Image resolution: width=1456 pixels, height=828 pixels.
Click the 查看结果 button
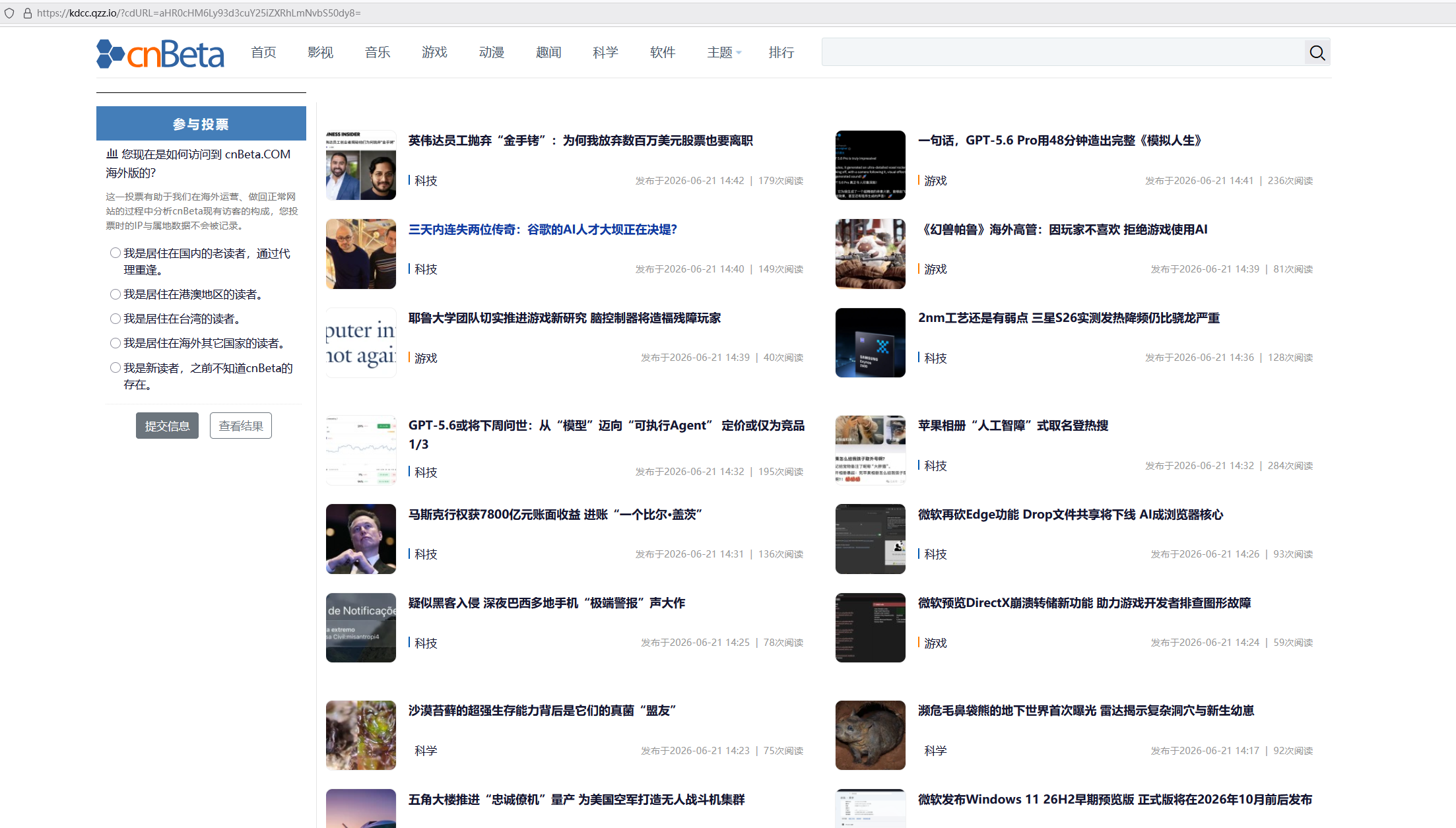coord(241,426)
